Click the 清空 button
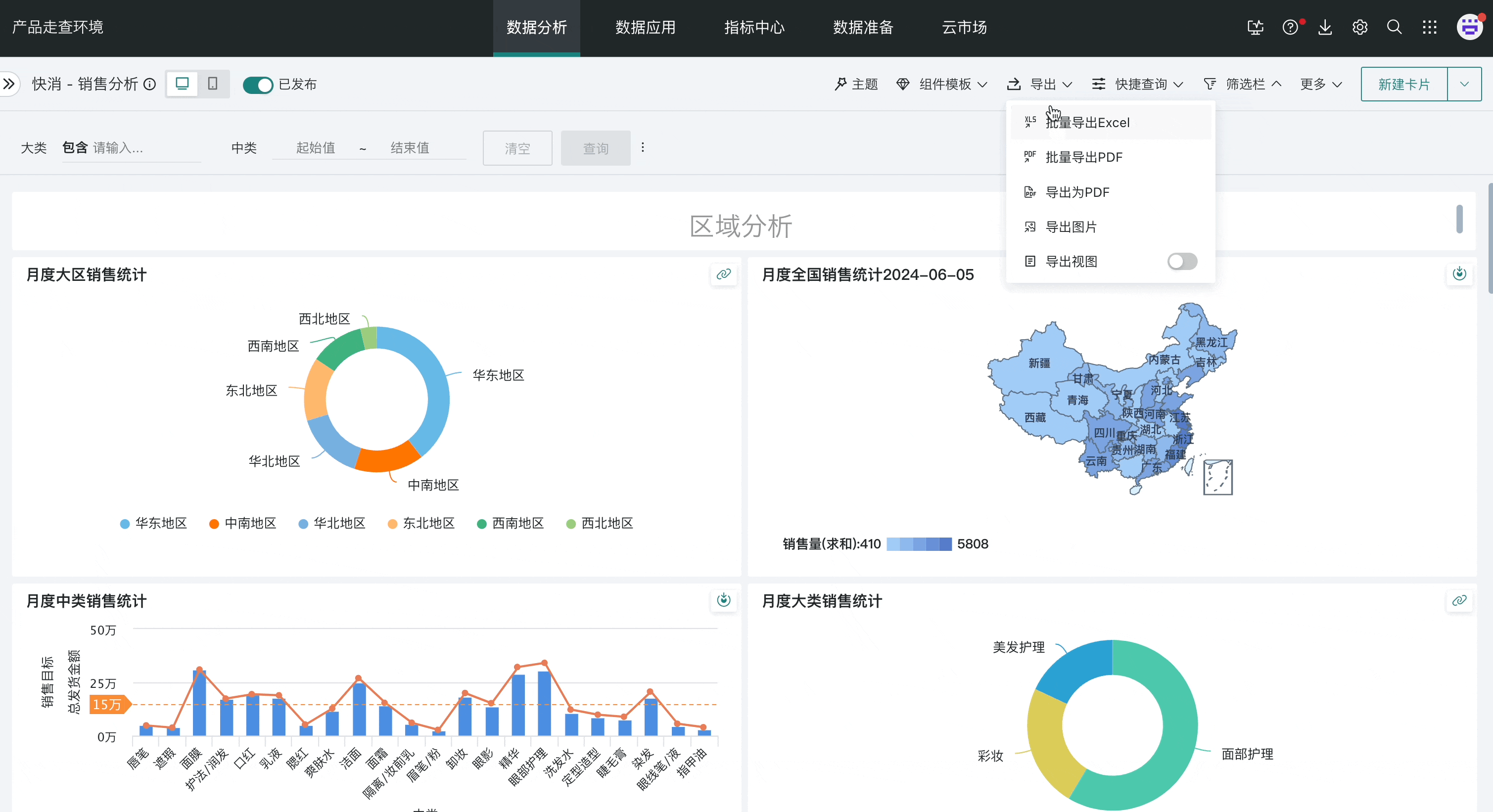 click(517, 148)
